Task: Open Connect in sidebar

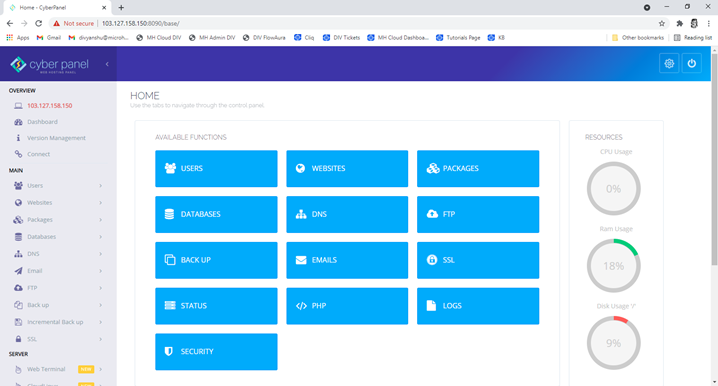Action: click(x=38, y=154)
